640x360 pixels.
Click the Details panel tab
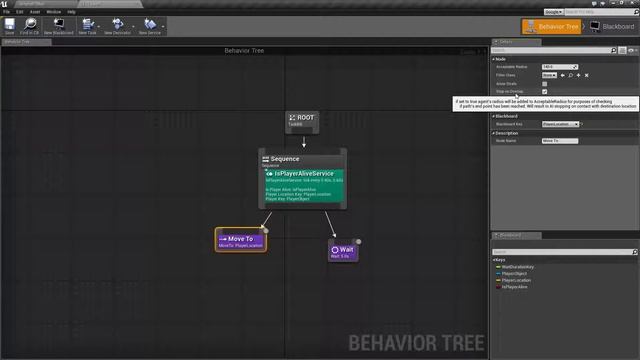pyautogui.click(x=517, y=42)
